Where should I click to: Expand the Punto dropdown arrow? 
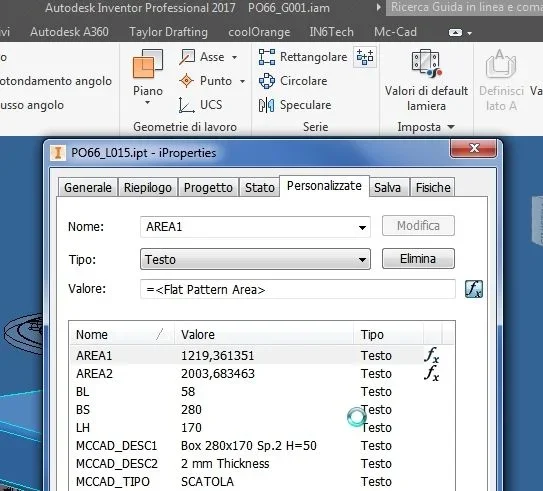click(x=242, y=82)
